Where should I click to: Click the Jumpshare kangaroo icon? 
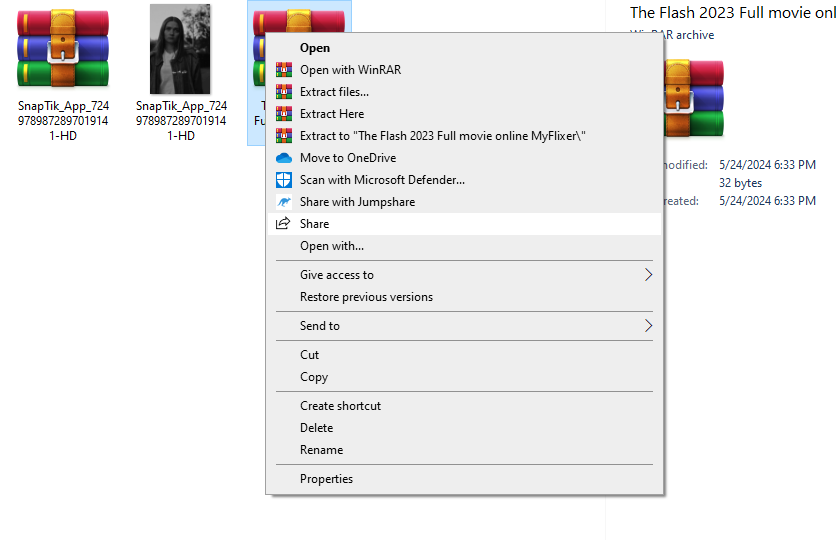(x=284, y=202)
